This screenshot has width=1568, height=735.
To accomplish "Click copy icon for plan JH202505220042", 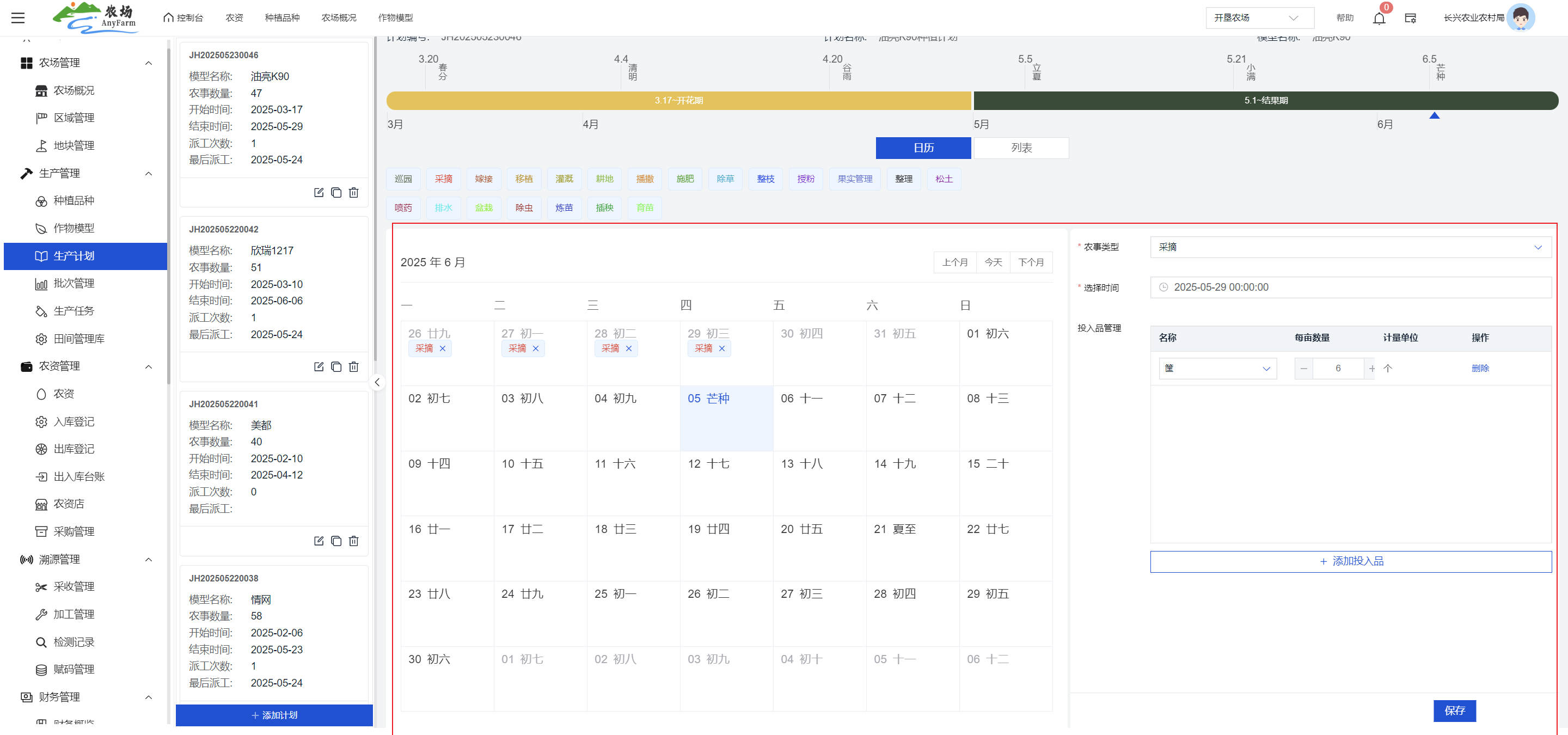I will tap(336, 366).
